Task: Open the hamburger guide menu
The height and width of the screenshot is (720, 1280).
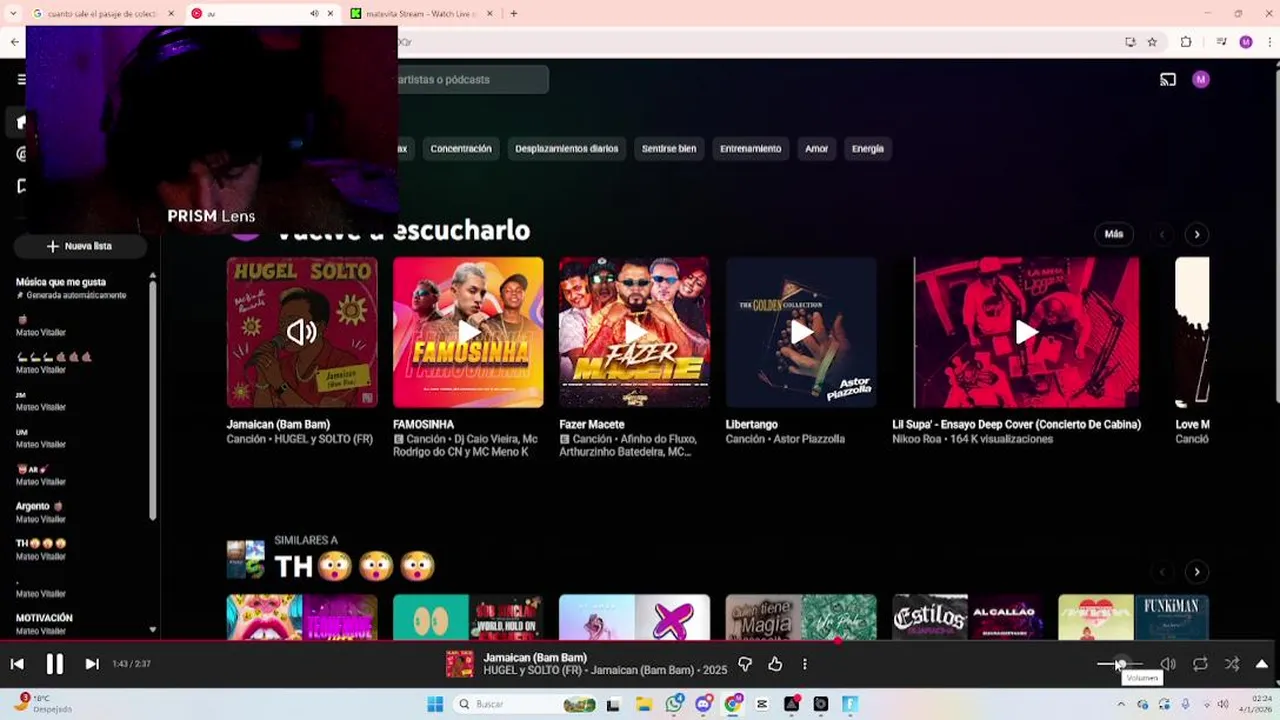Action: click(21, 79)
